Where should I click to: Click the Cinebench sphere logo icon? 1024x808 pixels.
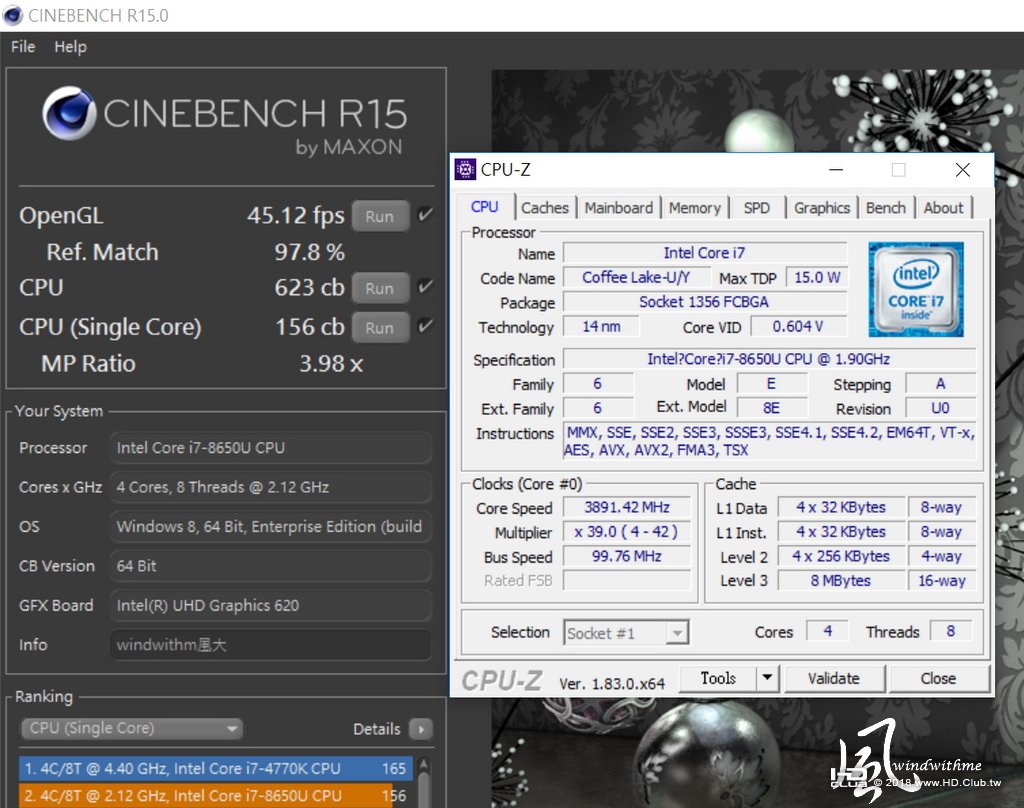pos(69,112)
